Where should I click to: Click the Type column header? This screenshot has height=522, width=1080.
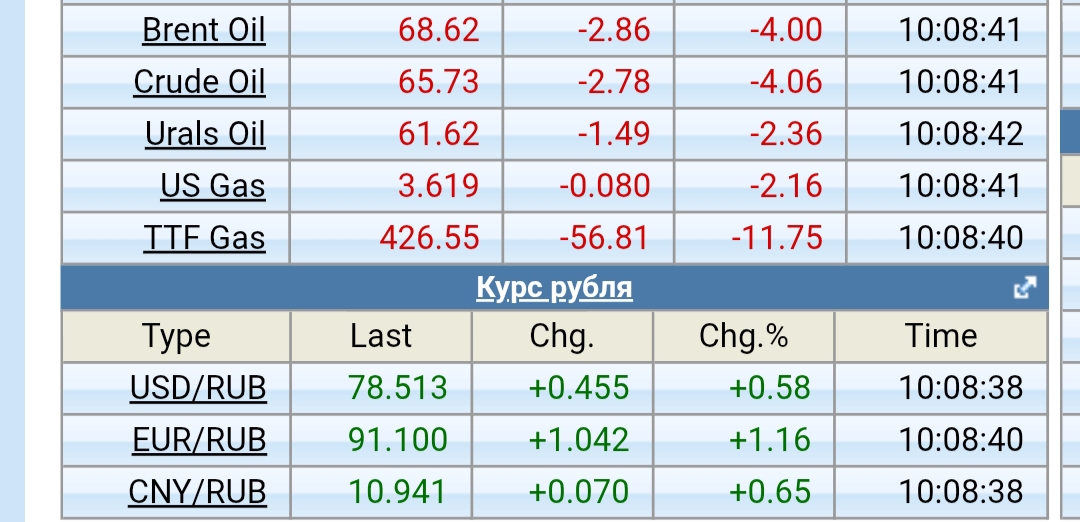coord(176,337)
